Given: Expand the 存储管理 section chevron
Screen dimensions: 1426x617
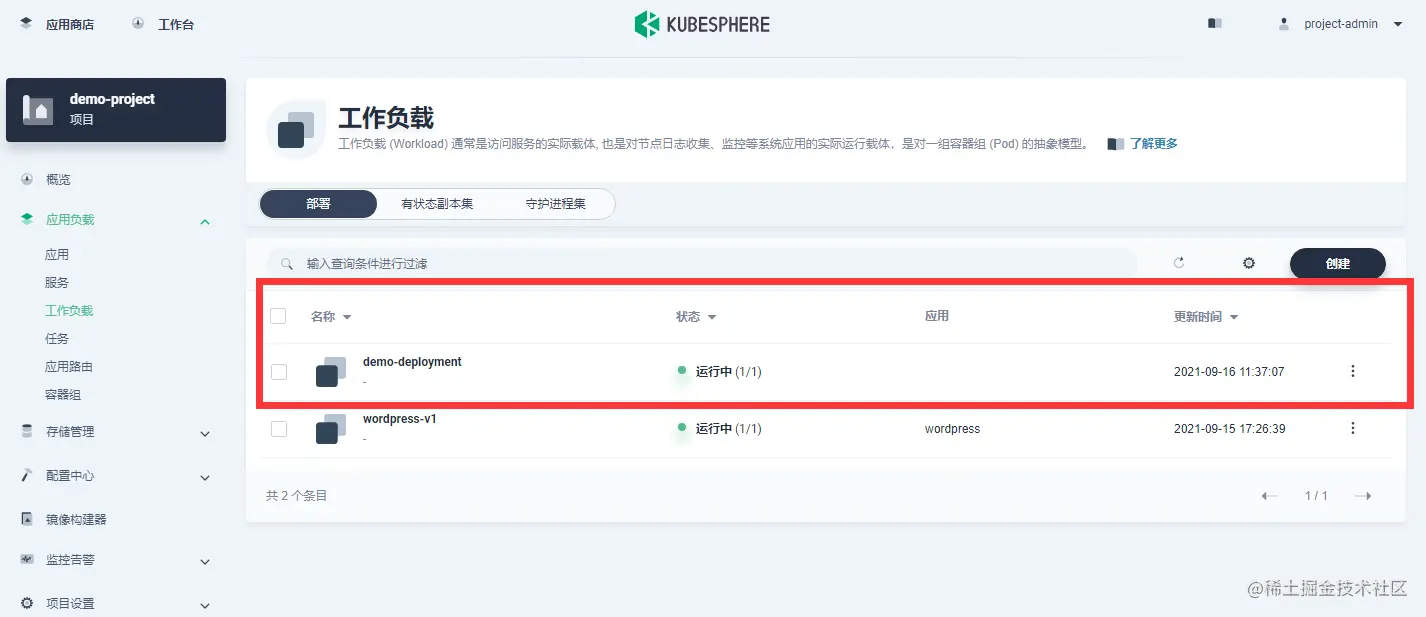Looking at the screenshot, I should (x=205, y=433).
